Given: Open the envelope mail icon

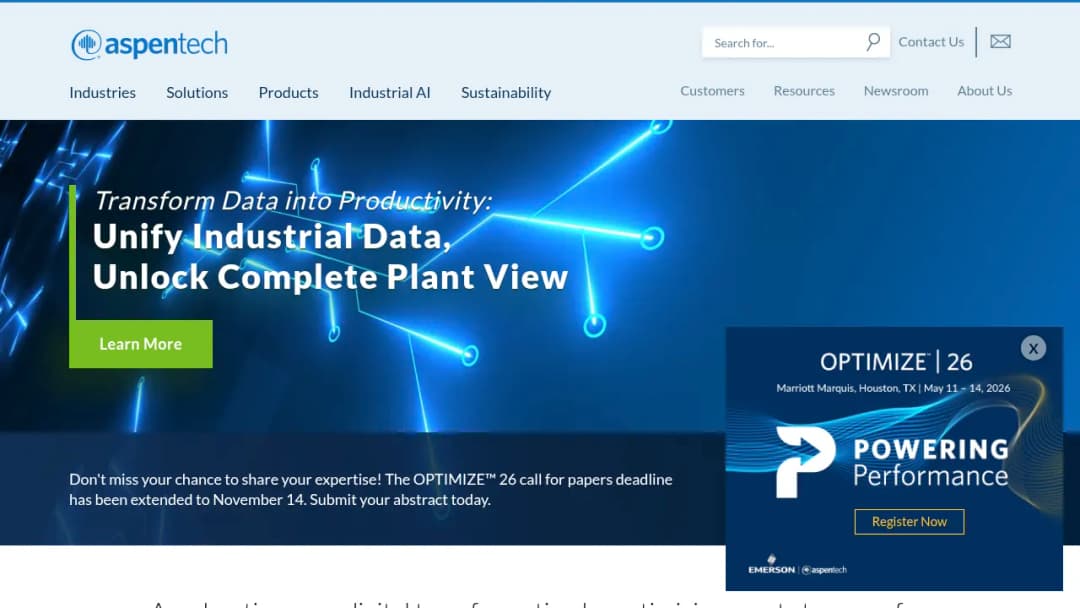Looking at the screenshot, I should 1000,41.
